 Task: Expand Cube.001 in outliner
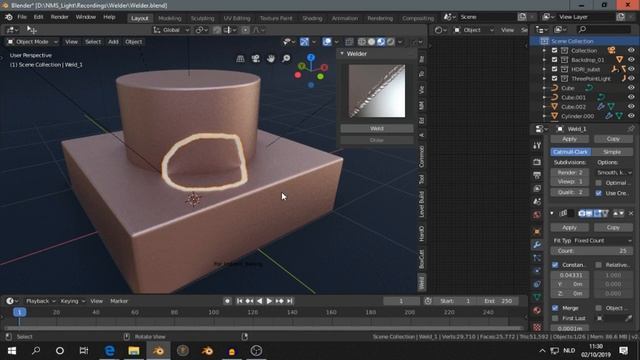[544, 97]
